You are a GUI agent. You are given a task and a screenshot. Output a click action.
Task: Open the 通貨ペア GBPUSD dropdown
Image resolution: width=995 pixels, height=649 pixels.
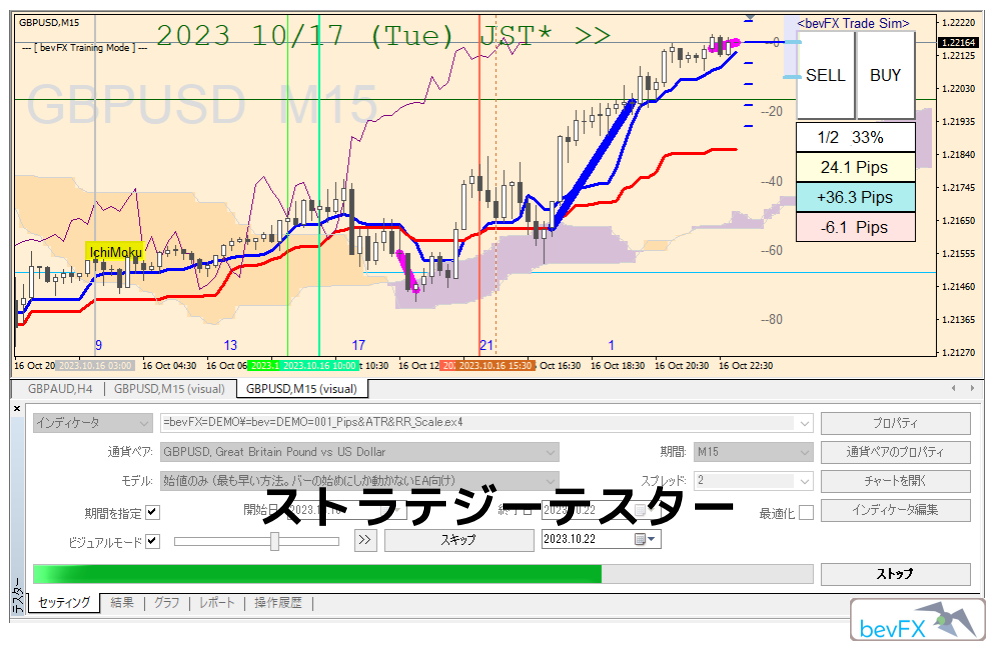pos(359,452)
